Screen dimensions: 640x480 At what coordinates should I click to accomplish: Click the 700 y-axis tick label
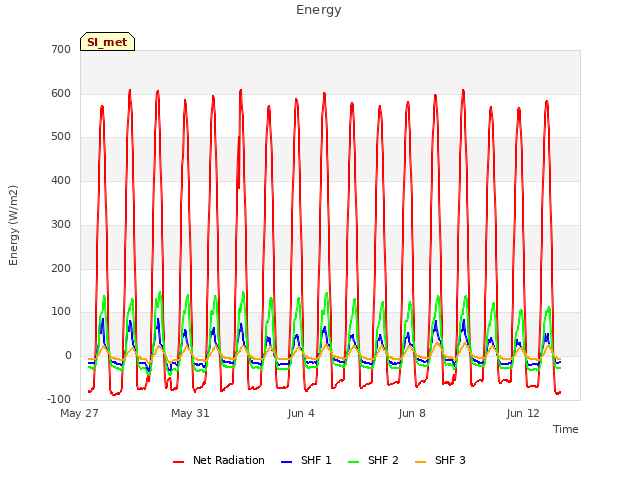pos(61,50)
